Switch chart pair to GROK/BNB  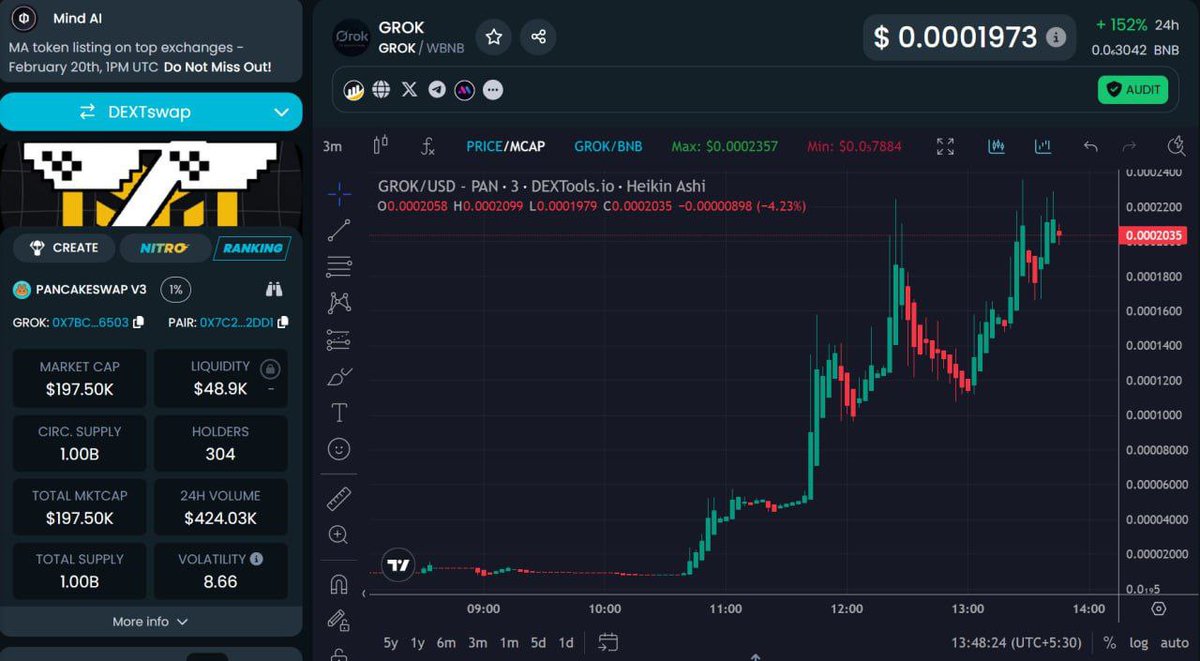pyautogui.click(x=608, y=146)
